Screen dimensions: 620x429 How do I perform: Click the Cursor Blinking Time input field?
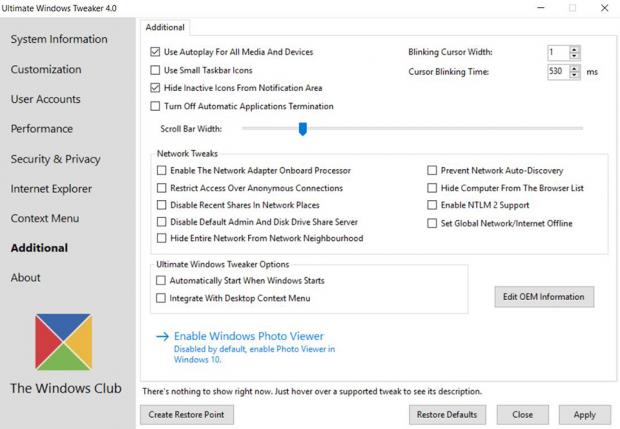tap(557, 72)
